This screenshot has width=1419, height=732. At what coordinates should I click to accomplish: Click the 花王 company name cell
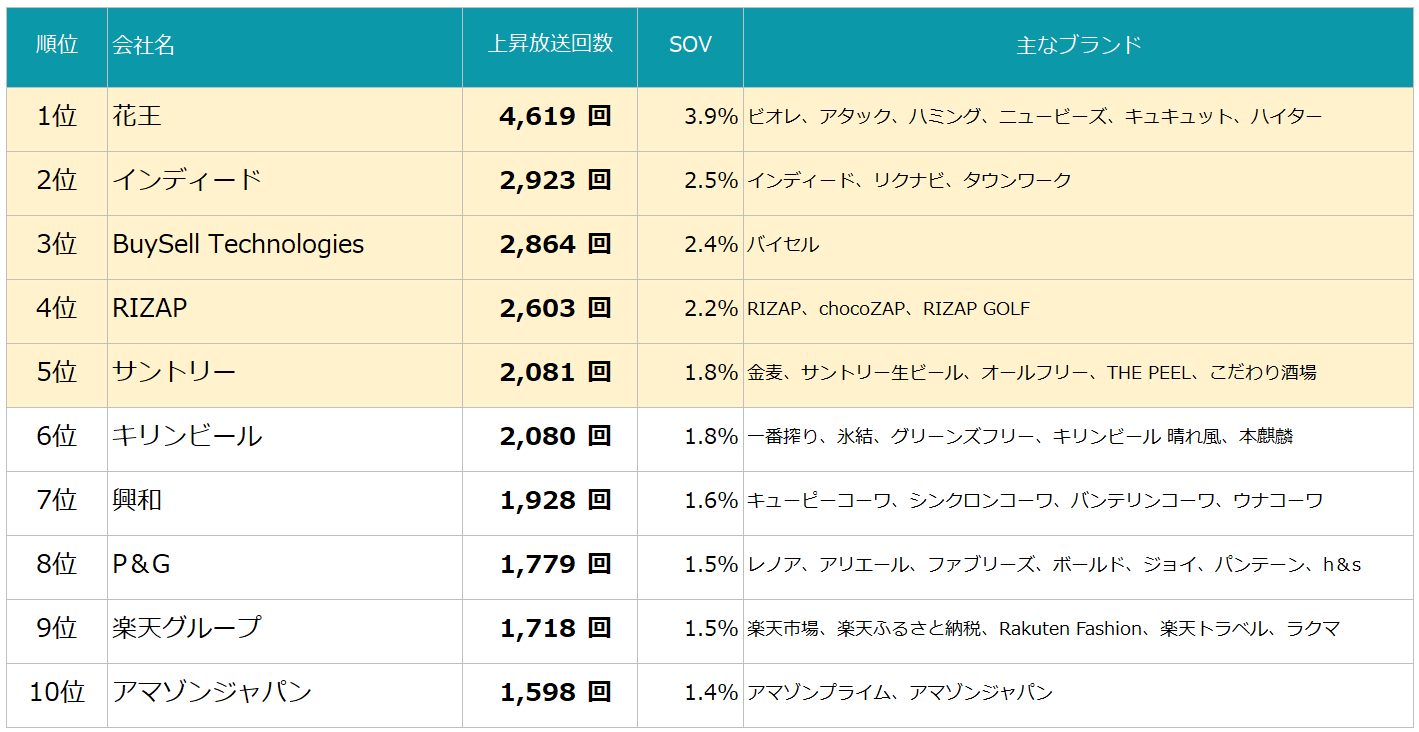pos(285,116)
